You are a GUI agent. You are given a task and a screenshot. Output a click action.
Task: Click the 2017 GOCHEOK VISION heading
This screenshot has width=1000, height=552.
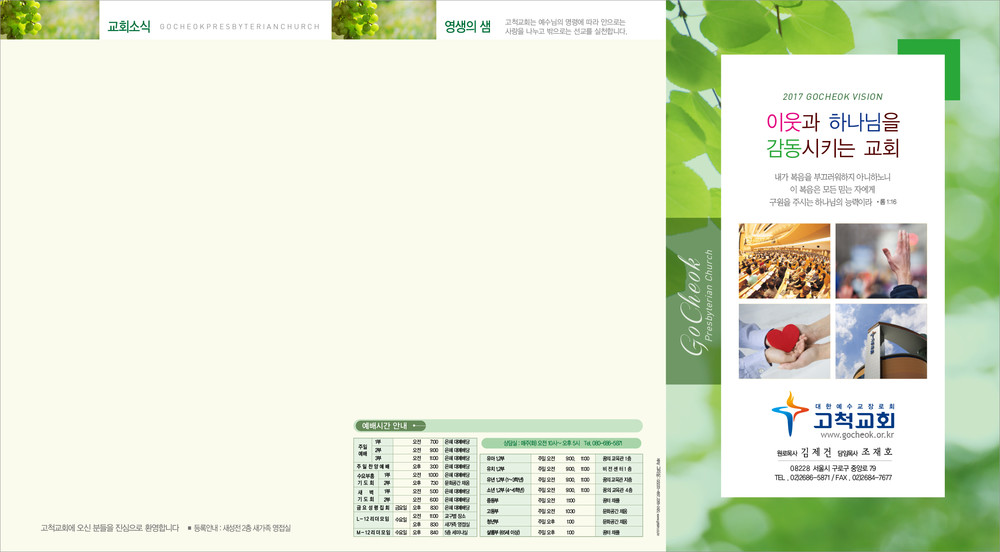832,97
